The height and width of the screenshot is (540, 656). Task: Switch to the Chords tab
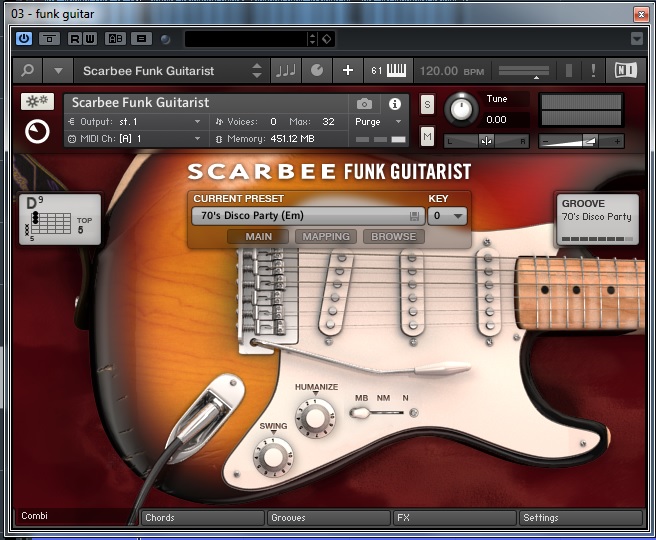[203, 518]
